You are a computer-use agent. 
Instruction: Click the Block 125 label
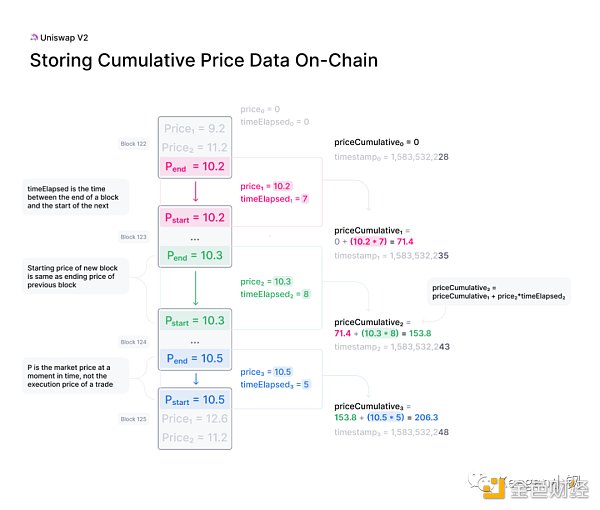[x=134, y=419]
